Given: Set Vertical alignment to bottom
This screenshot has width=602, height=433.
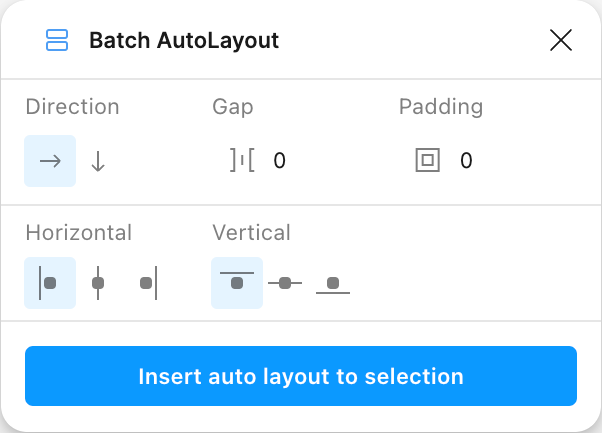Looking at the screenshot, I should click(x=333, y=283).
